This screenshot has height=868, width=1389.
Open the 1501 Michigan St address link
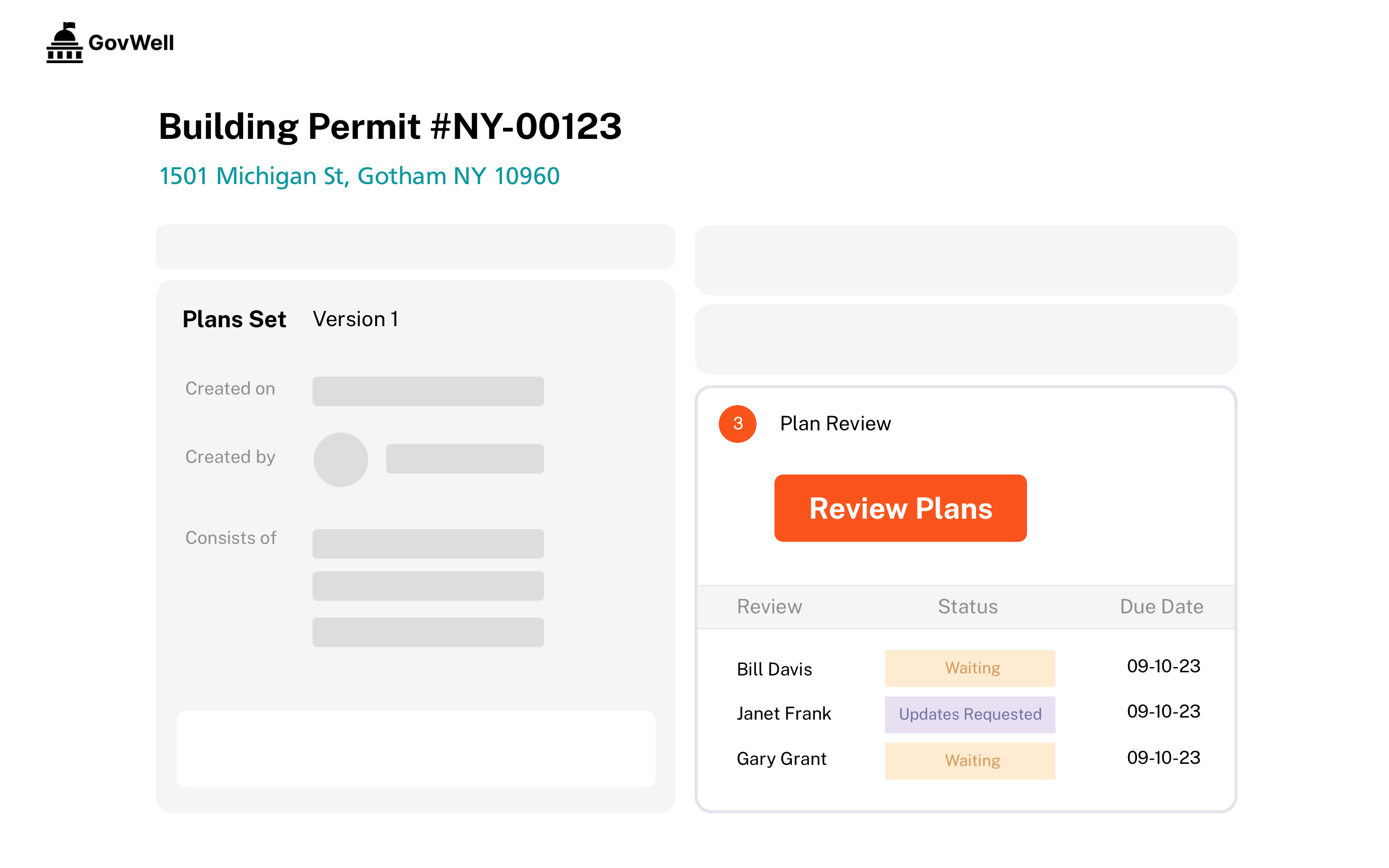tap(359, 176)
